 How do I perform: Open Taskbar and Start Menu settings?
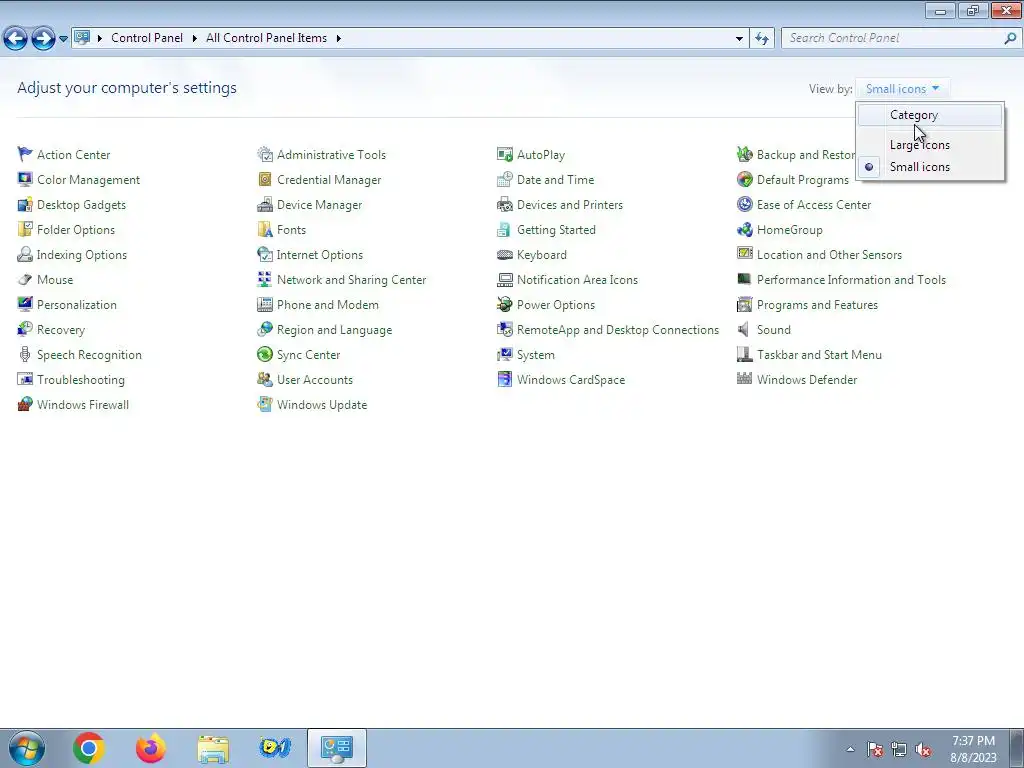coord(819,355)
